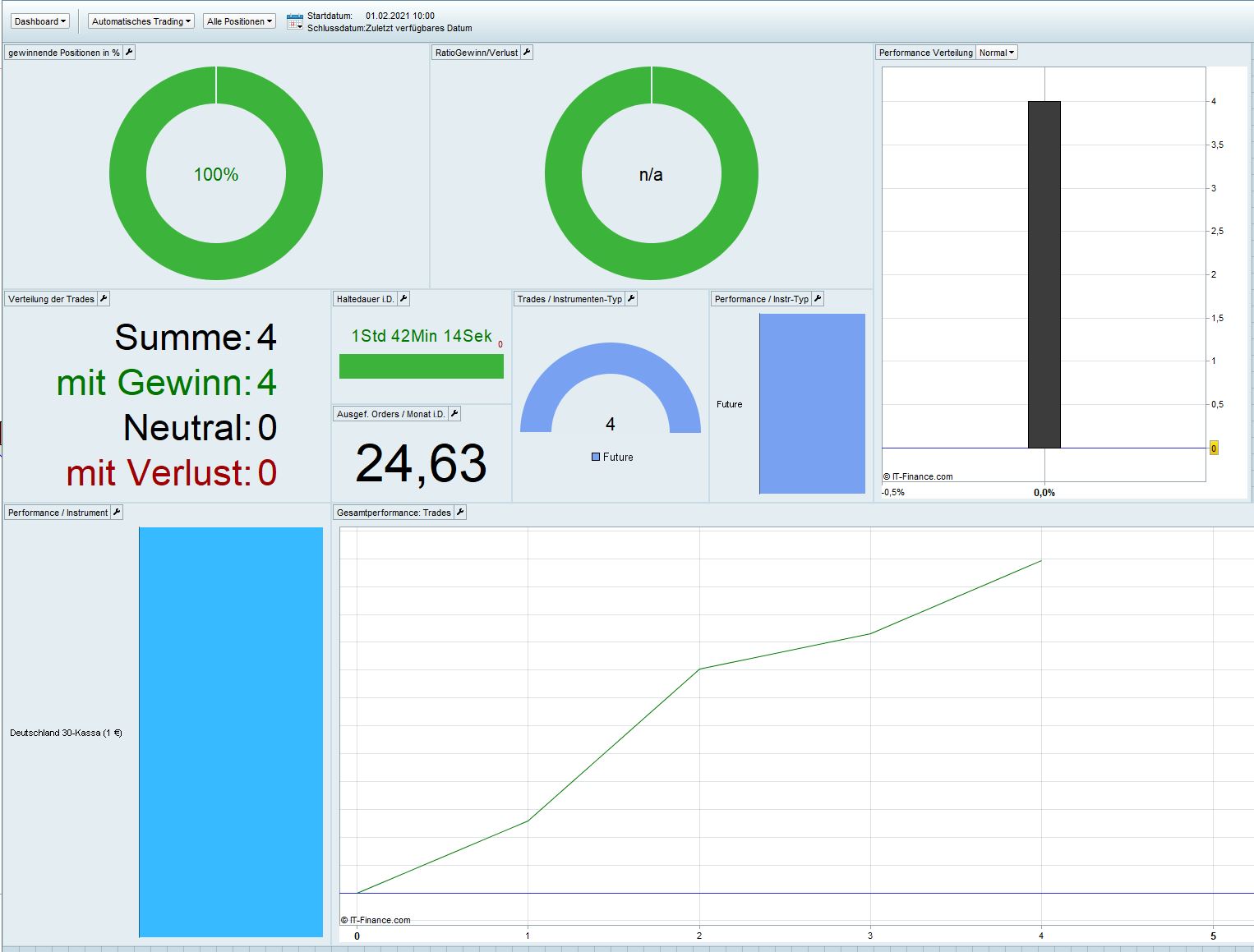Click the 'Future' legend text under the gauge
Viewport: 1254px width, 952px height.
(618, 458)
